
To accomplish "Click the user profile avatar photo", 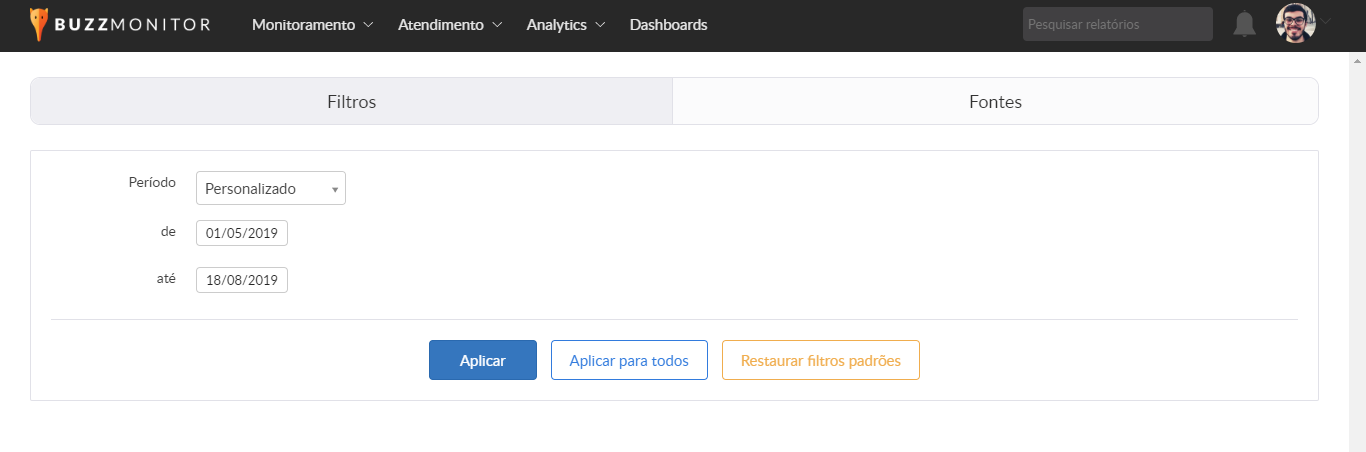I will coord(1295,24).
